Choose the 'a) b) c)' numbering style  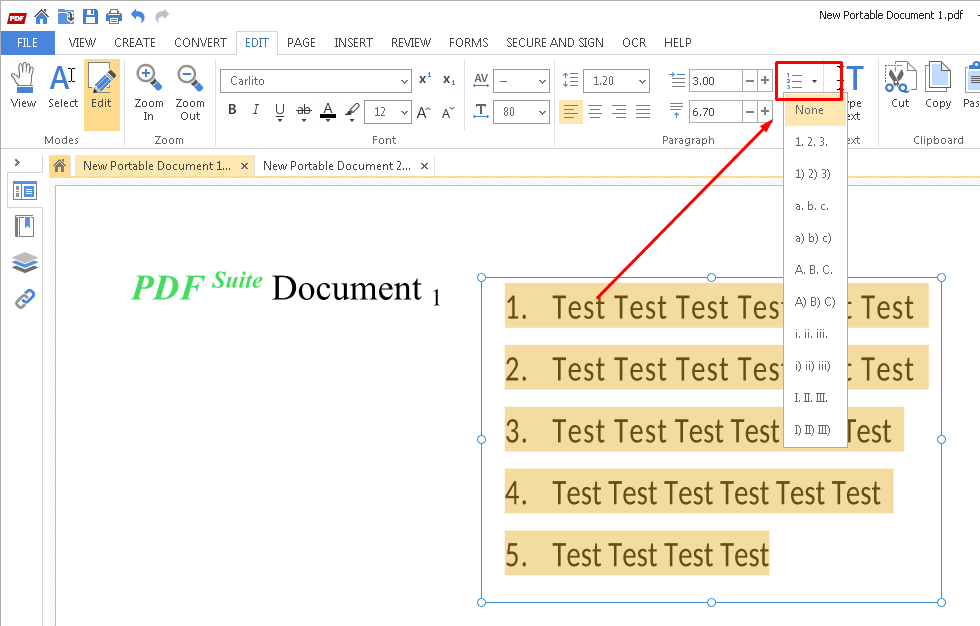(815, 238)
